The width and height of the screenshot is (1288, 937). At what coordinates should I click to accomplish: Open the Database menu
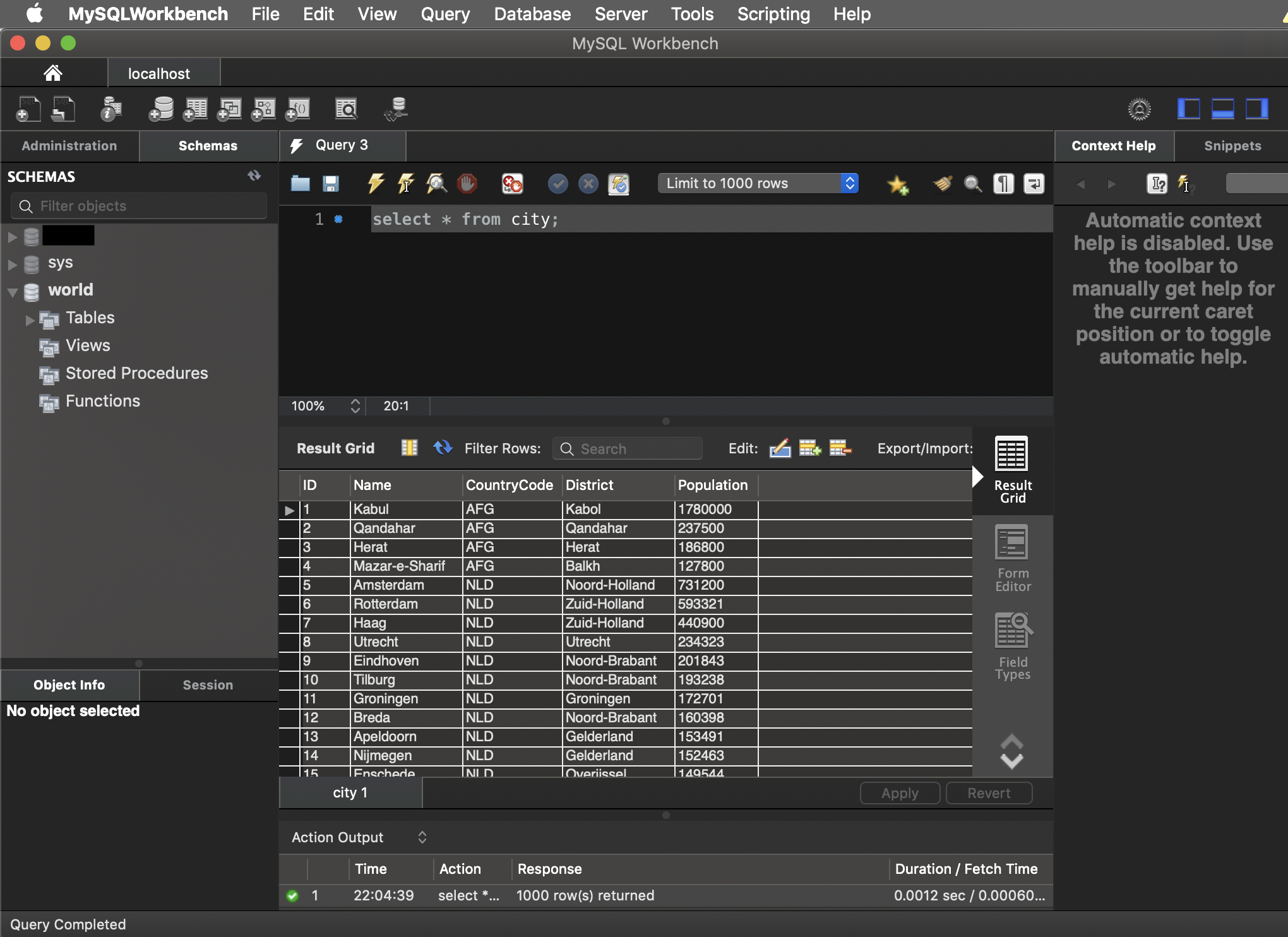point(532,14)
